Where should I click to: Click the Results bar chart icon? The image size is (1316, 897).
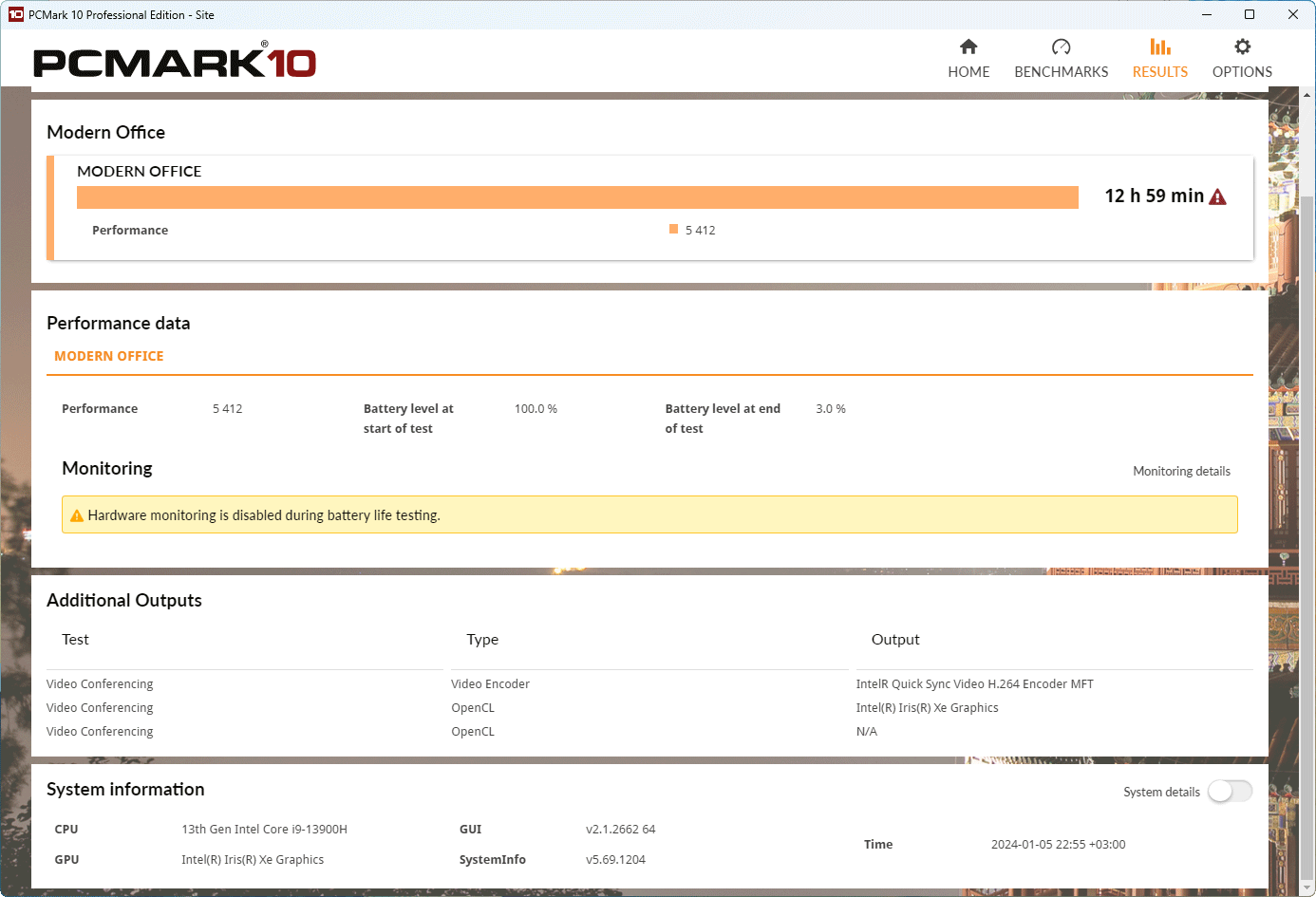pyautogui.click(x=1159, y=47)
